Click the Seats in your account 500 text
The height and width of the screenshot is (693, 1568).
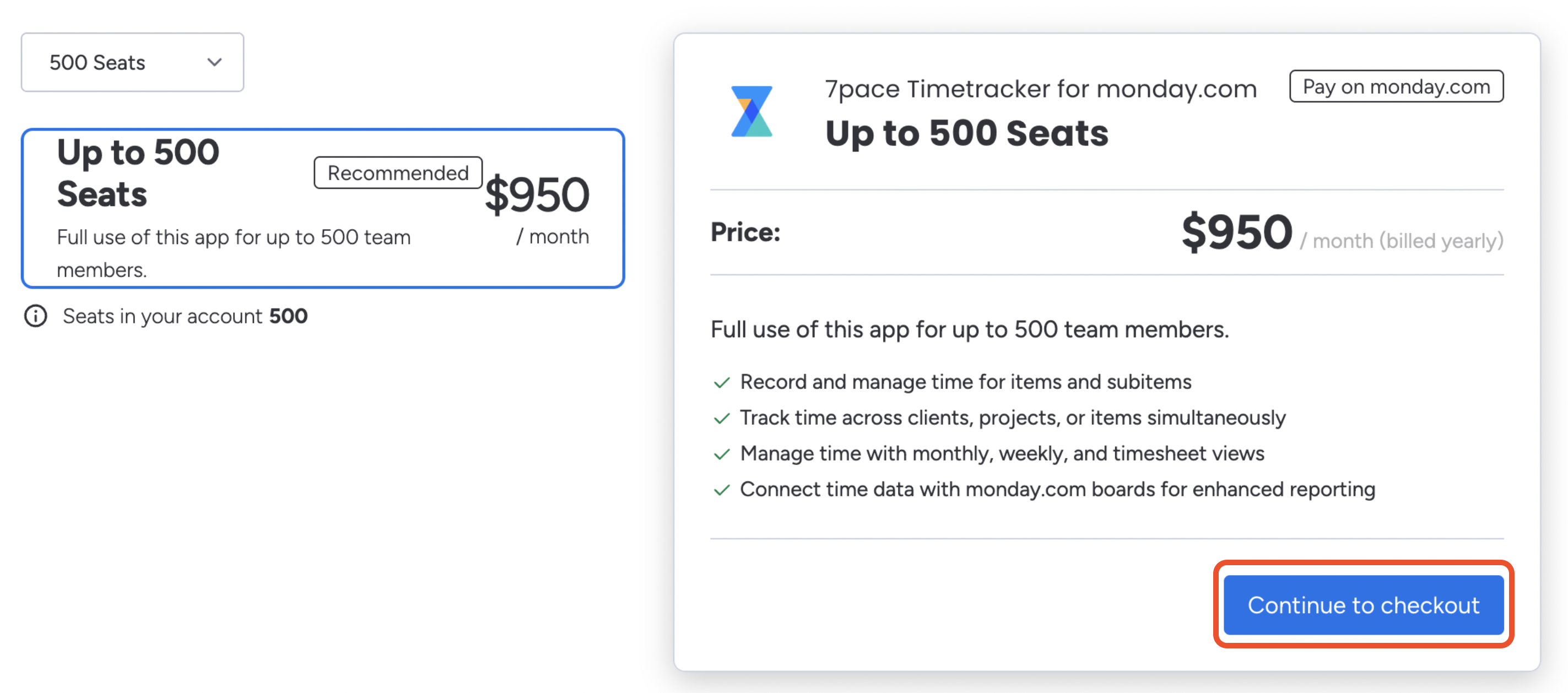tap(185, 316)
